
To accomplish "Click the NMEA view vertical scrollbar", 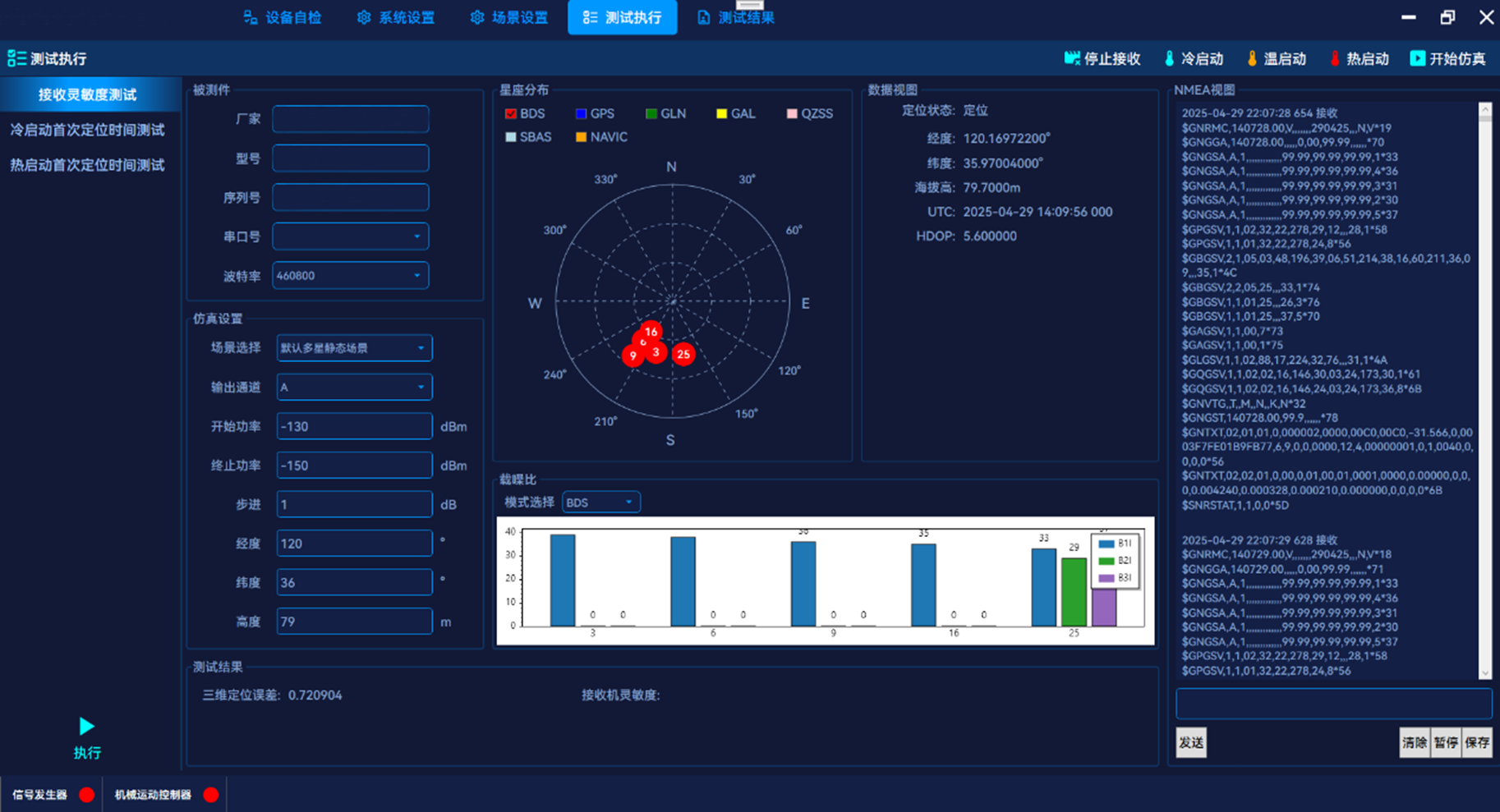I will tap(1484, 390).
